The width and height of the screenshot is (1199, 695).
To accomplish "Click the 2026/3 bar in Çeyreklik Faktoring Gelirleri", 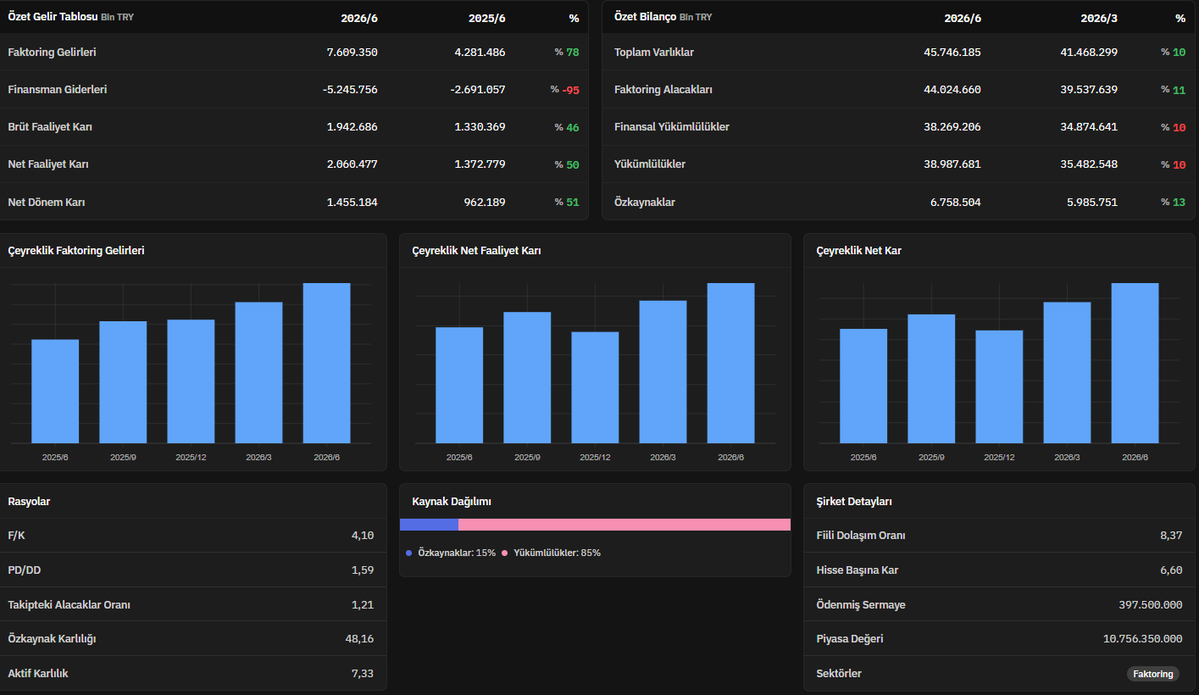I will 258,372.
